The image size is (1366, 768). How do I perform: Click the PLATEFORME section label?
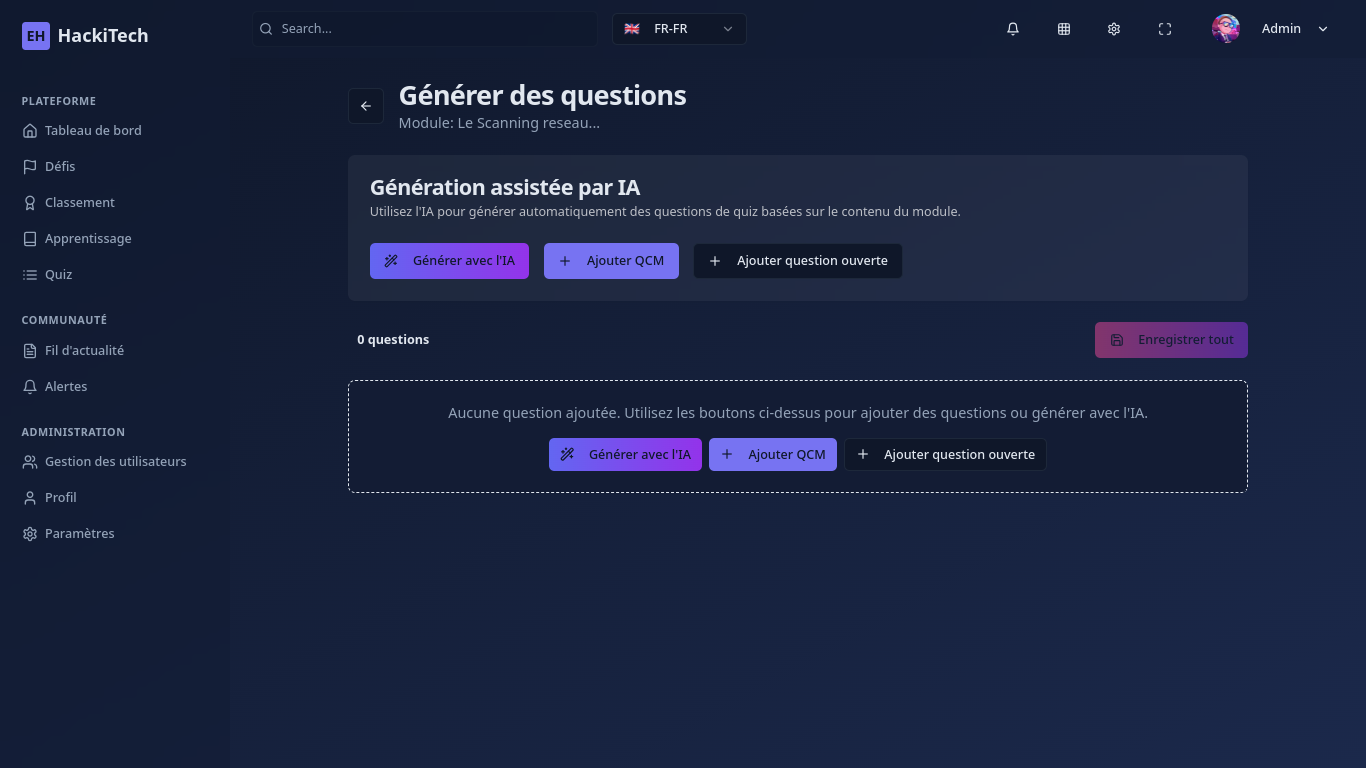[x=59, y=101]
